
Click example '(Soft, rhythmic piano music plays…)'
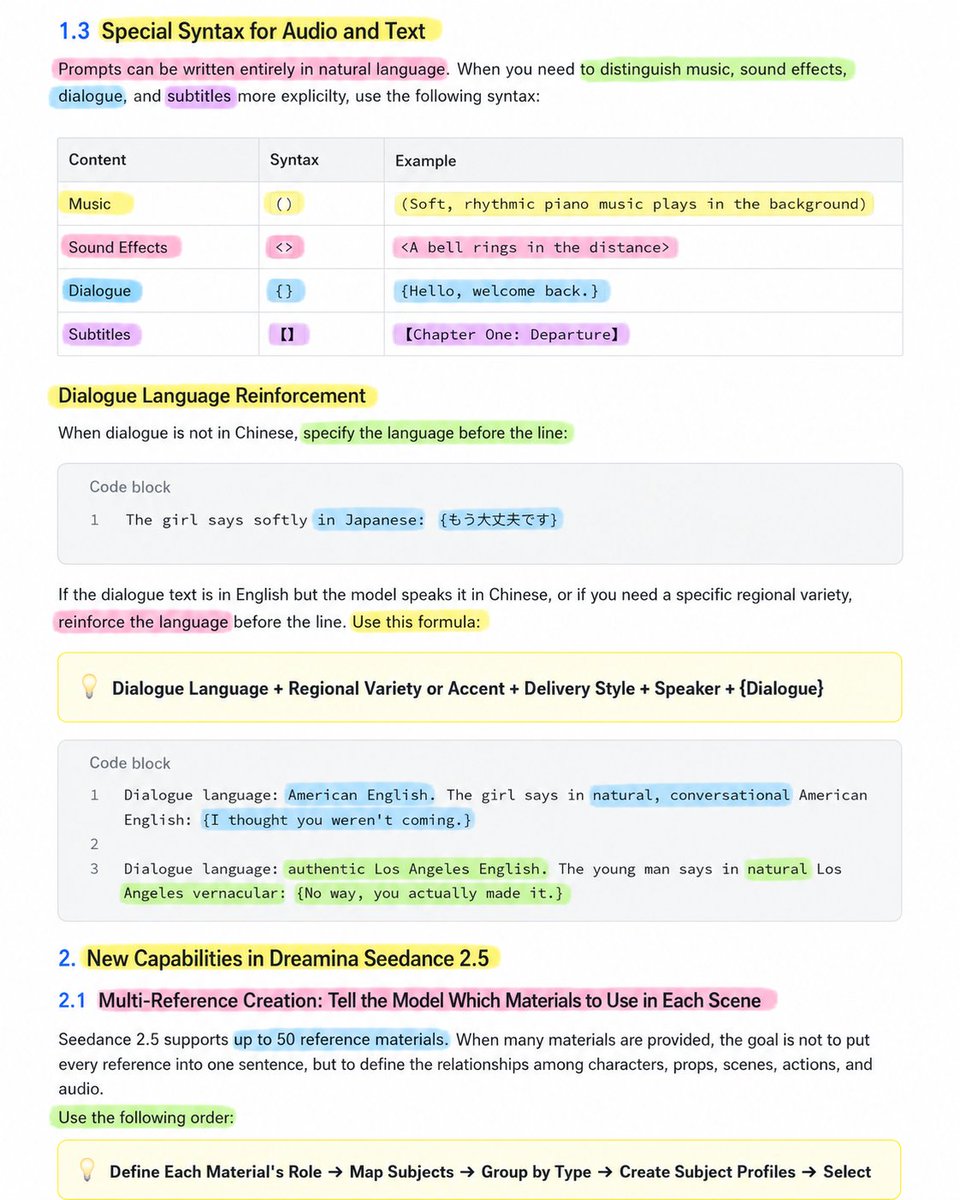pyautogui.click(x=634, y=204)
